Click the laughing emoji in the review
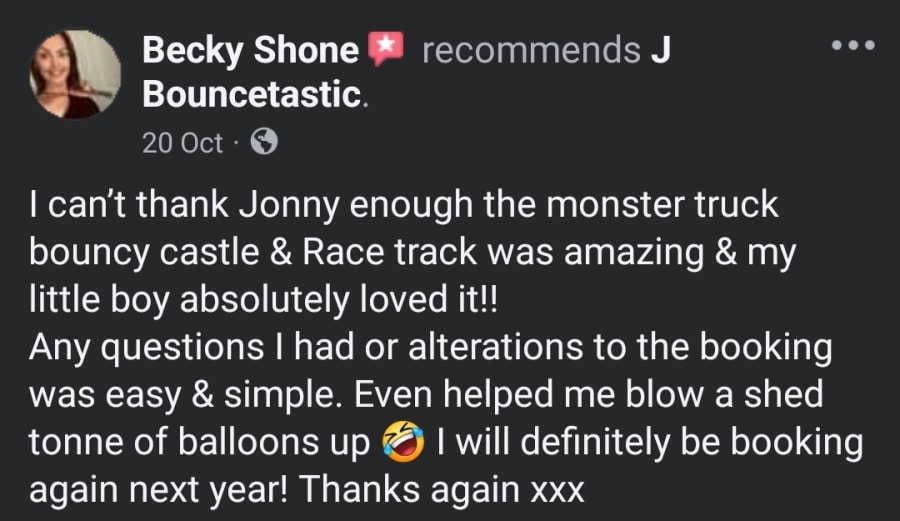 [403, 443]
